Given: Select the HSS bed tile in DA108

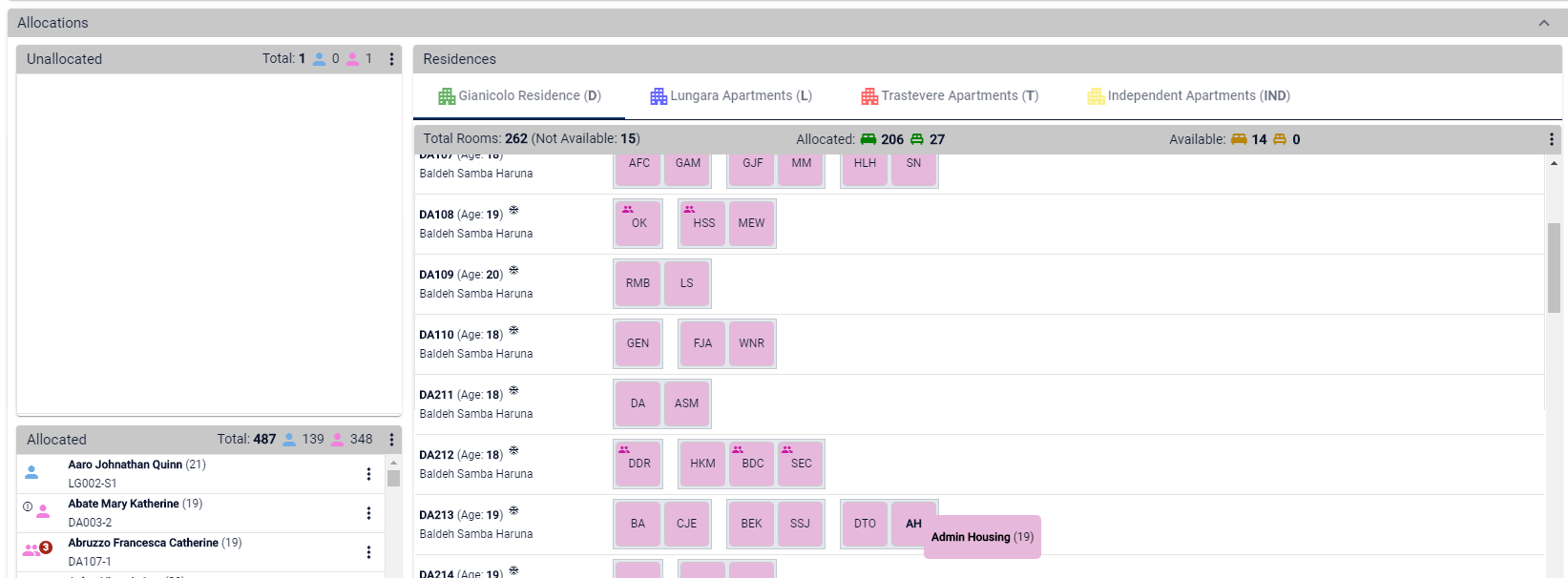Looking at the screenshot, I should (703, 223).
